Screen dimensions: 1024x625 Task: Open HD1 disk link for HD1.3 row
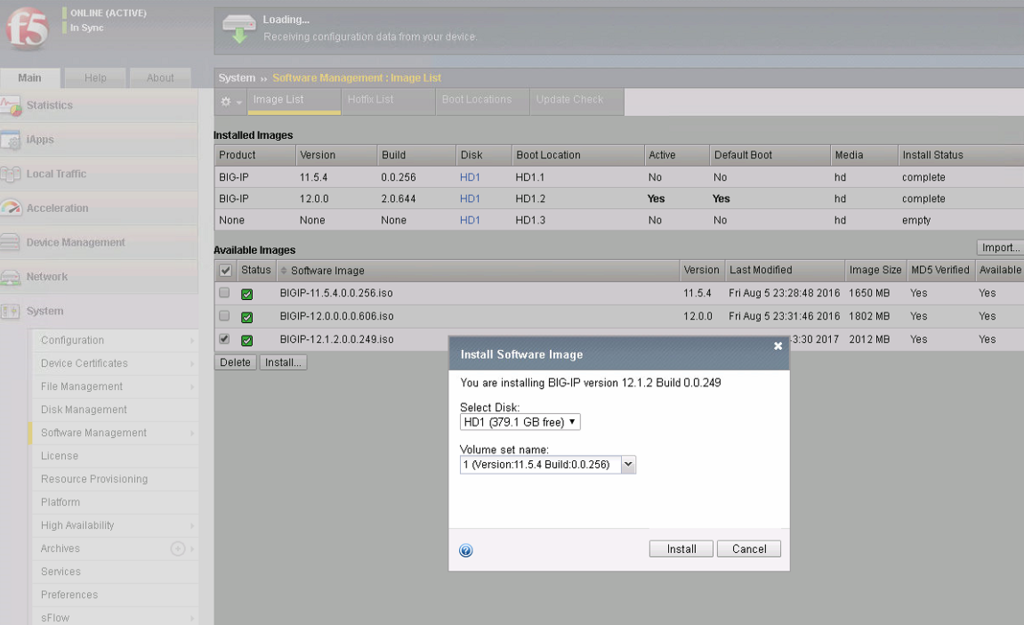coord(470,221)
